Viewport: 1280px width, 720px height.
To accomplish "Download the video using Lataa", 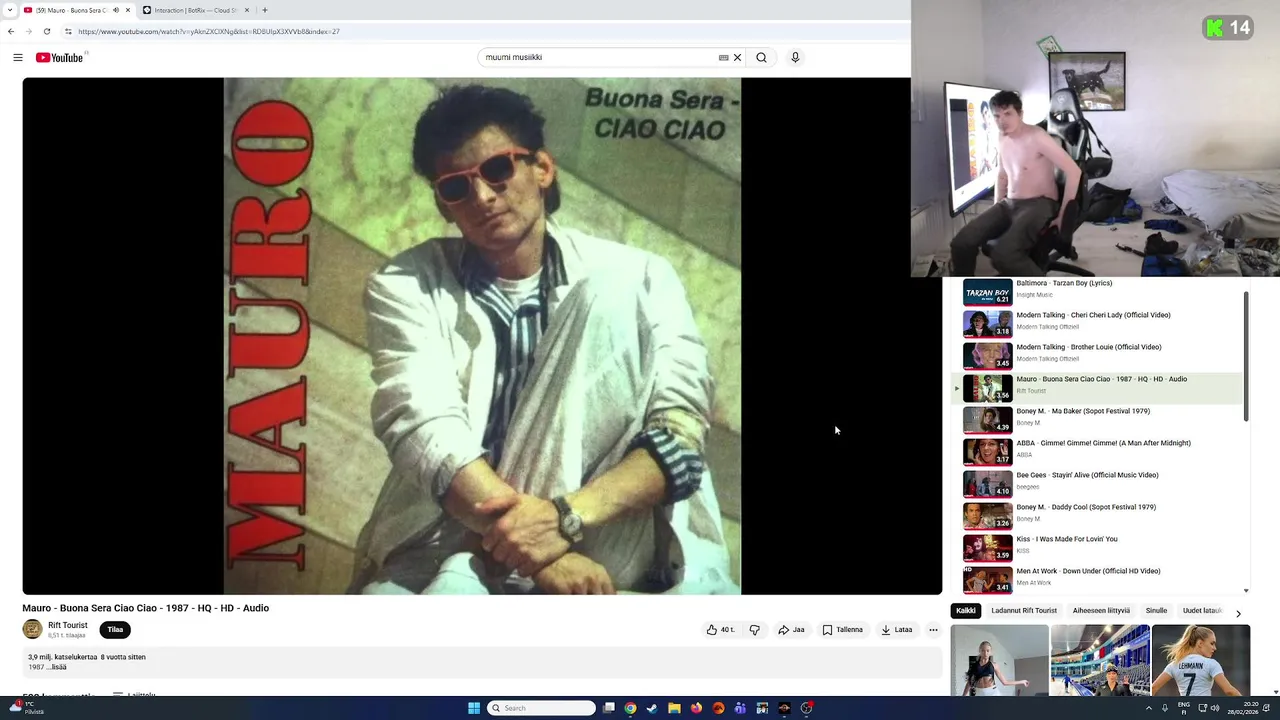I will click(897, 630).
